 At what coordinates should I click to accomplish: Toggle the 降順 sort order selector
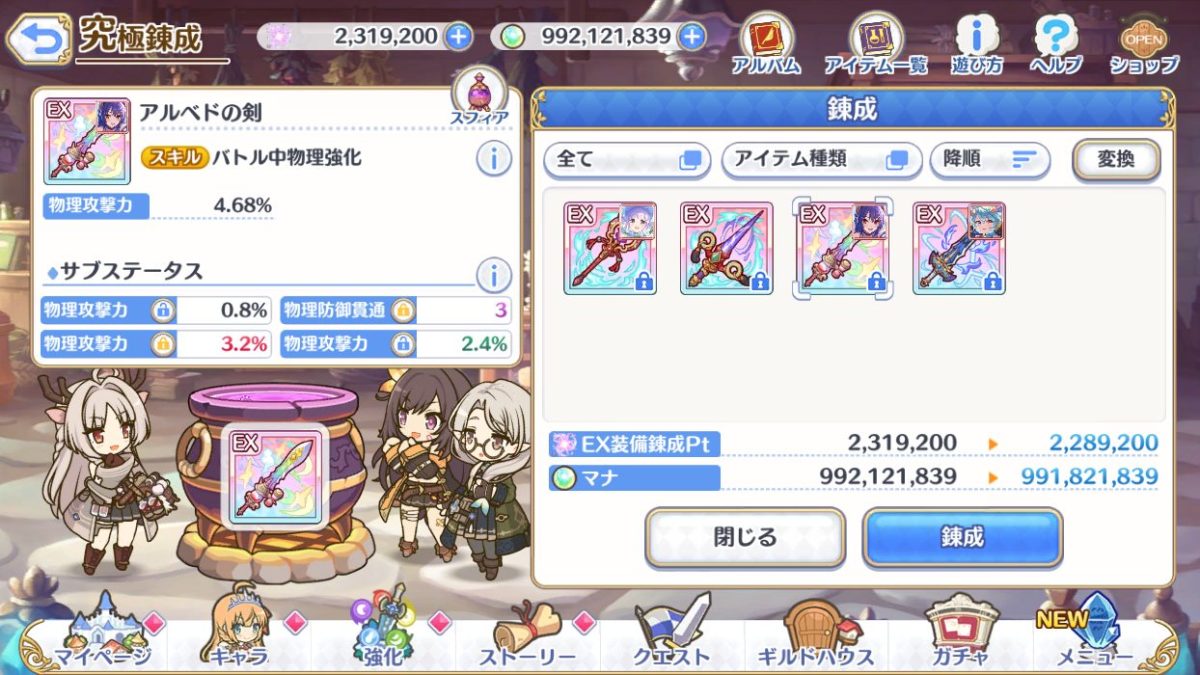point(989,160)
